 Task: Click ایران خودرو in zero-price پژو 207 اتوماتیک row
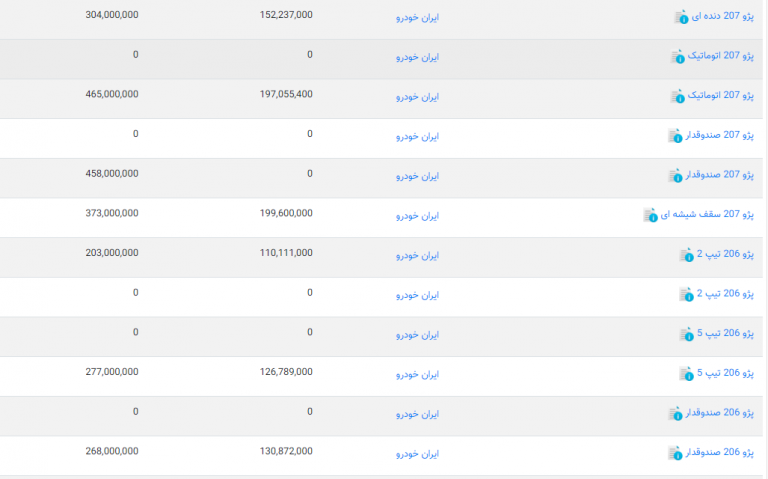point(417,57)
